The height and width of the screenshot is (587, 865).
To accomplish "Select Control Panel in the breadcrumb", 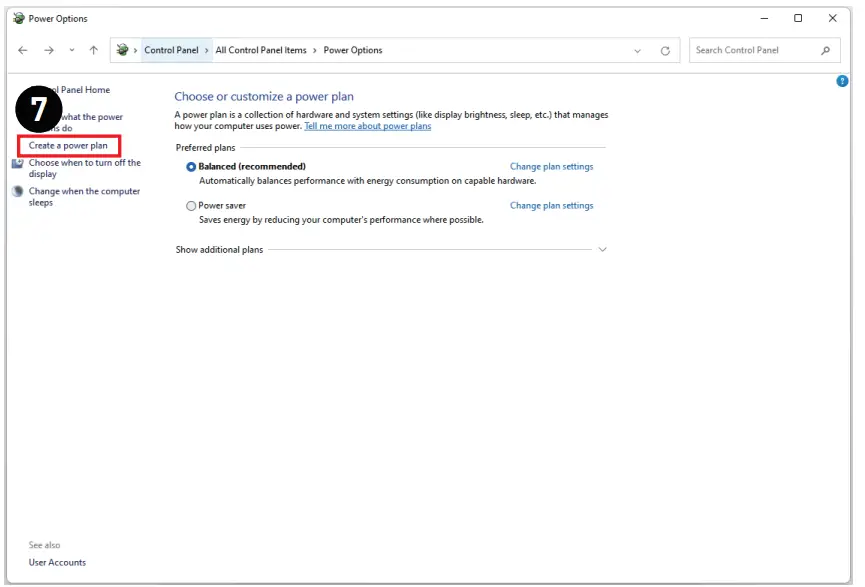I will tap(171, 50).
